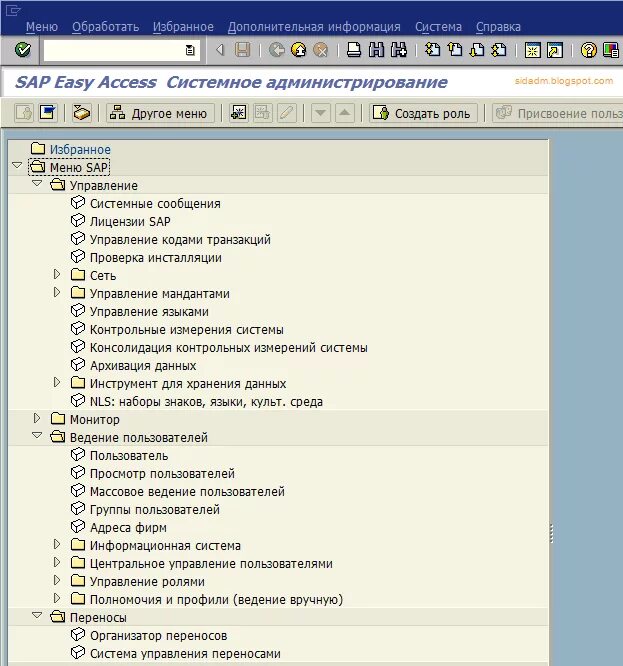
Task: Open the Система menu
Action: [x=438, y=27]
